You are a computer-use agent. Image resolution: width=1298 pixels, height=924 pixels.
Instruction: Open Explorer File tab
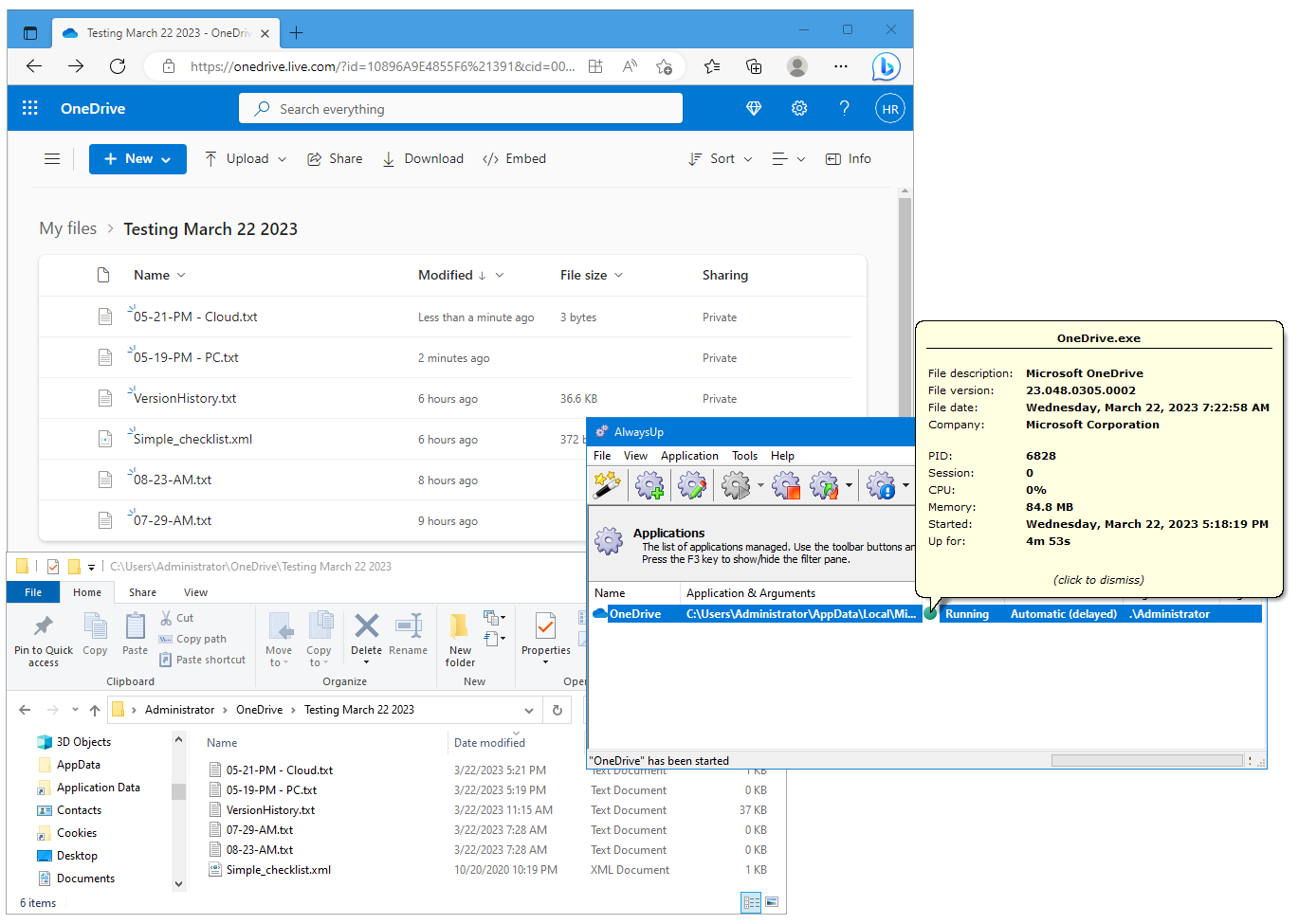tap(33, 592)
